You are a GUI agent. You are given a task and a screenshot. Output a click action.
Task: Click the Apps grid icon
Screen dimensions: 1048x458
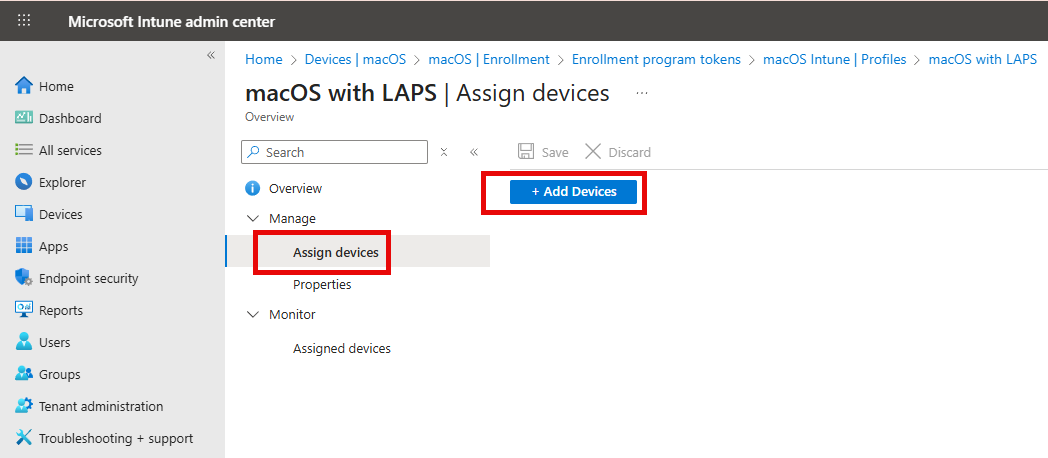click(25, 246)
